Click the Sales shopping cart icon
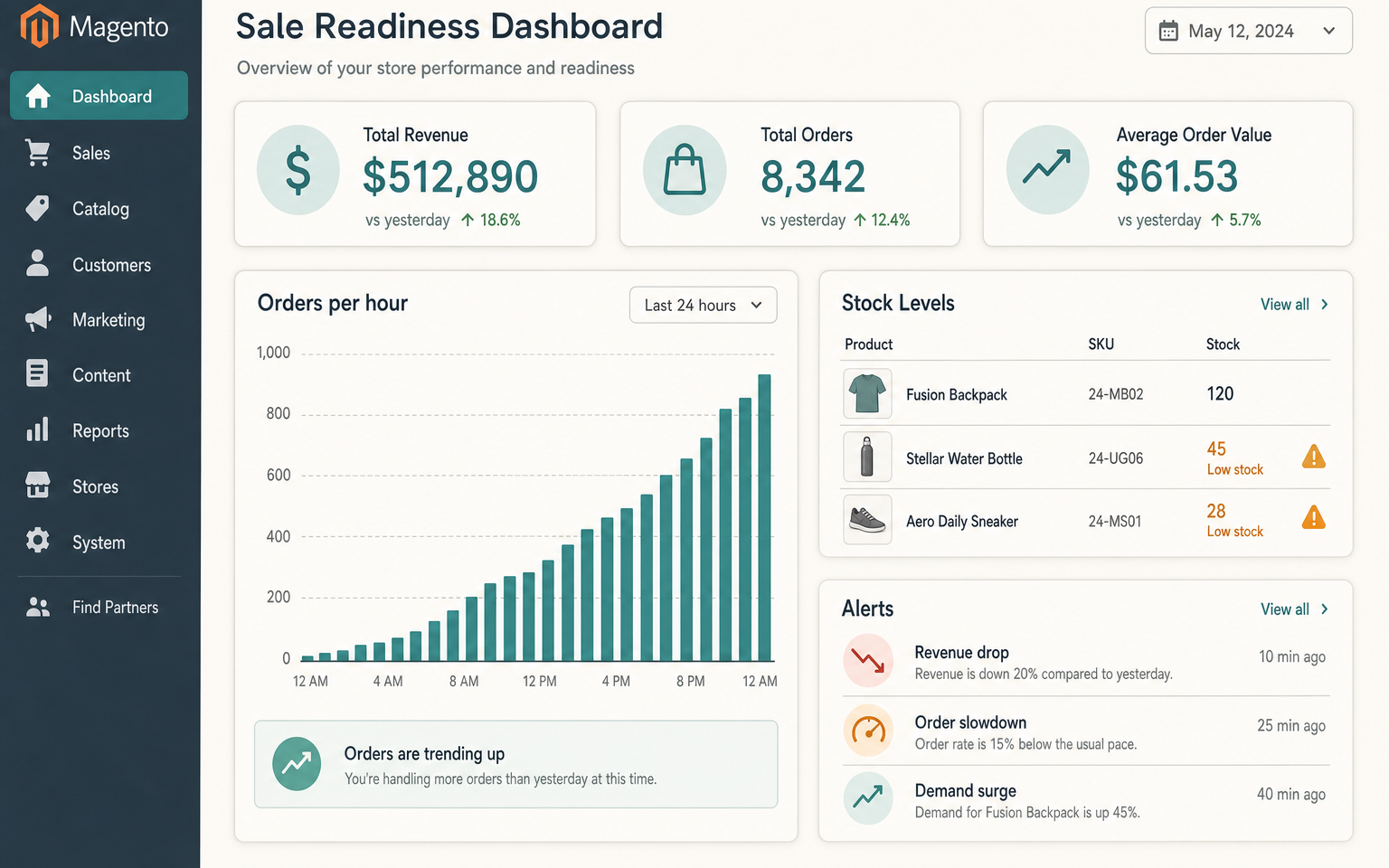 coord(38,153)
